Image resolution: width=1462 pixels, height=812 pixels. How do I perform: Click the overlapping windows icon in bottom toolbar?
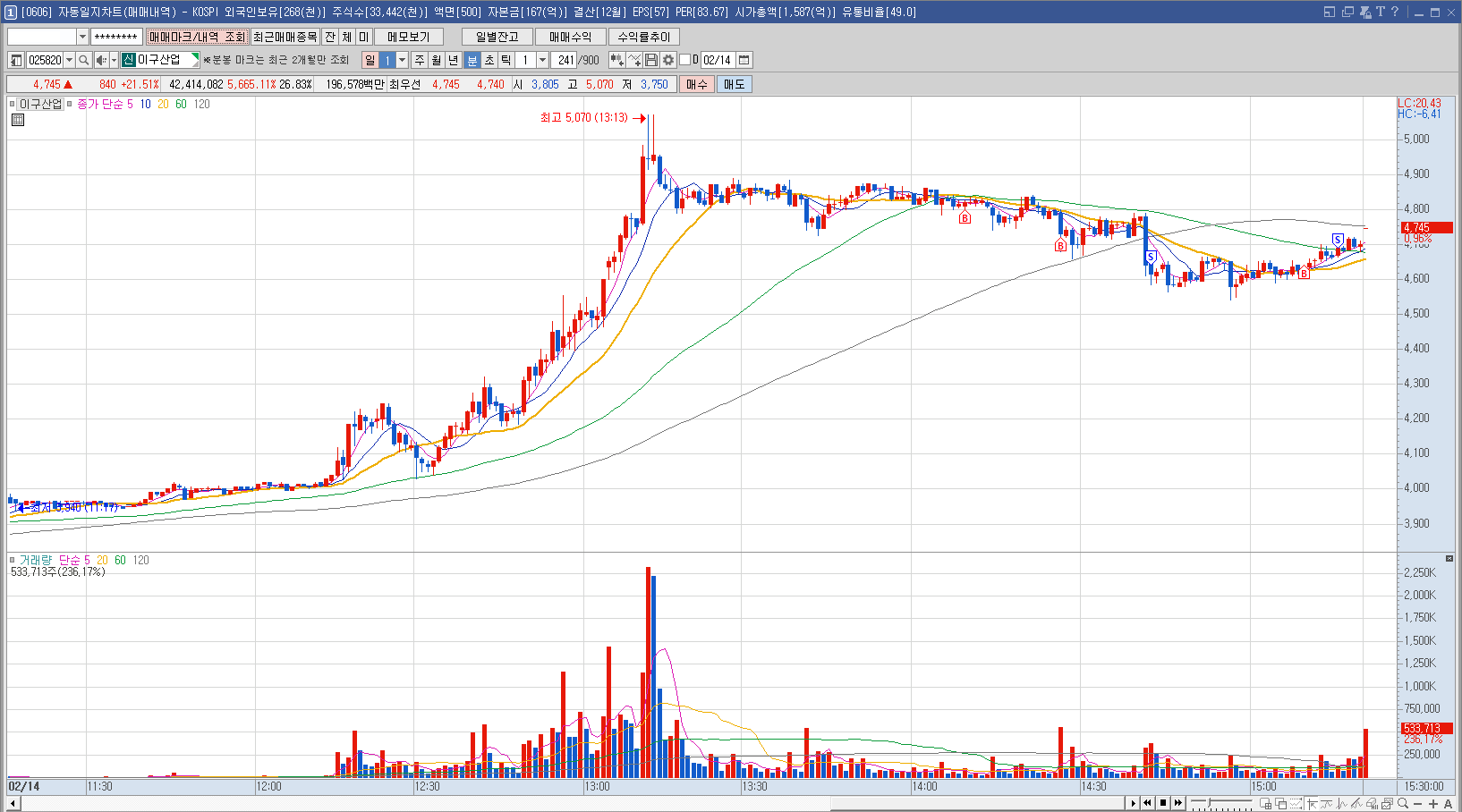click(1280, 803)
